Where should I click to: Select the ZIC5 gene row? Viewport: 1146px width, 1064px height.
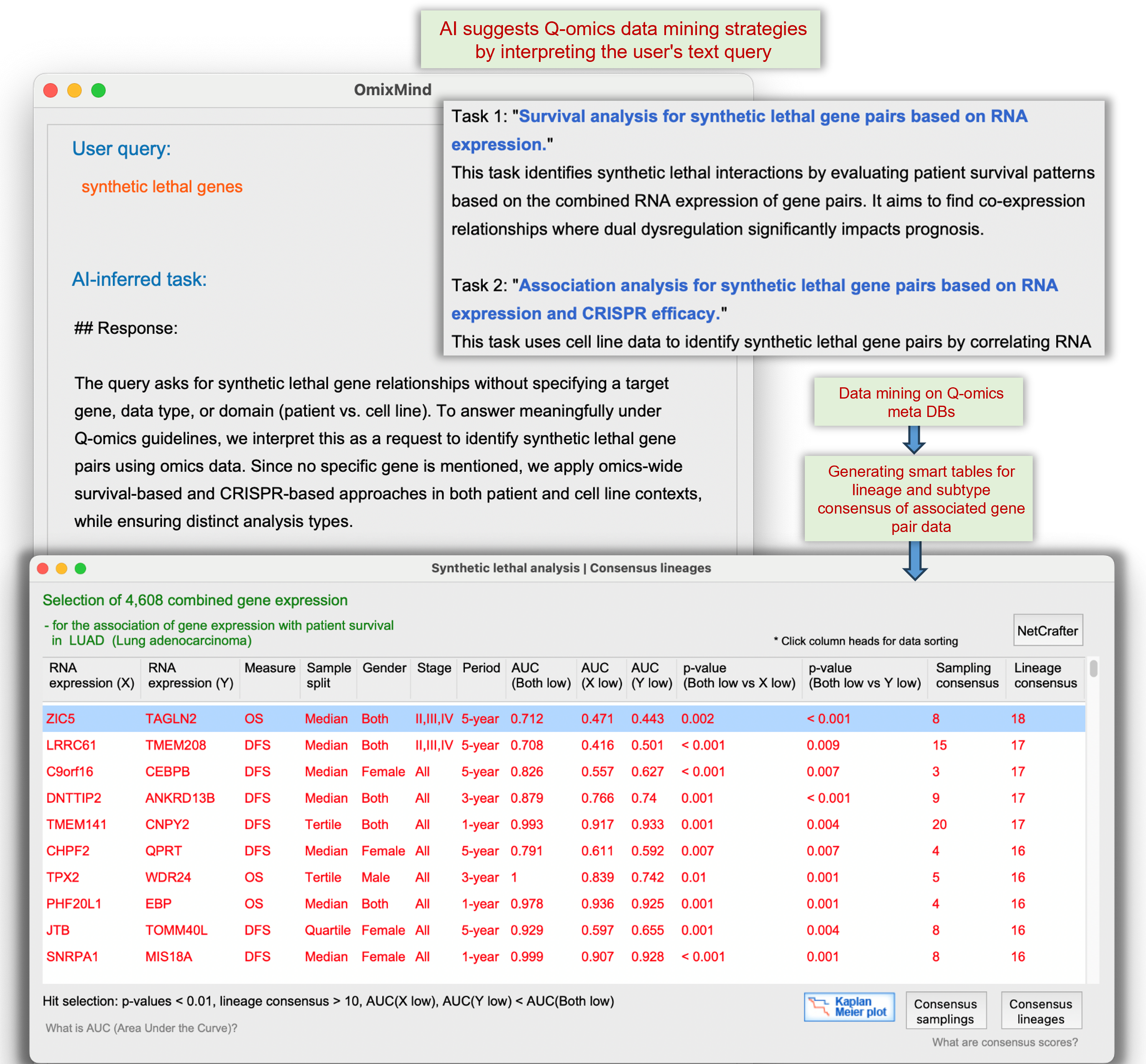pos(564,719)
